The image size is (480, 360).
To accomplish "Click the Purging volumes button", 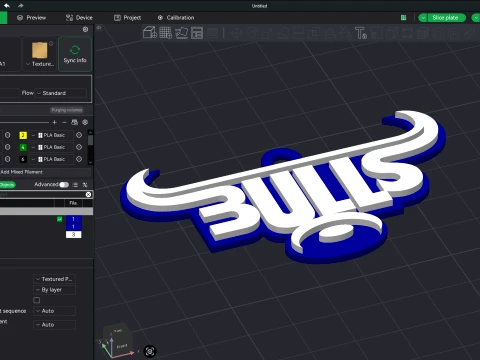I will (x=67, y=110).
